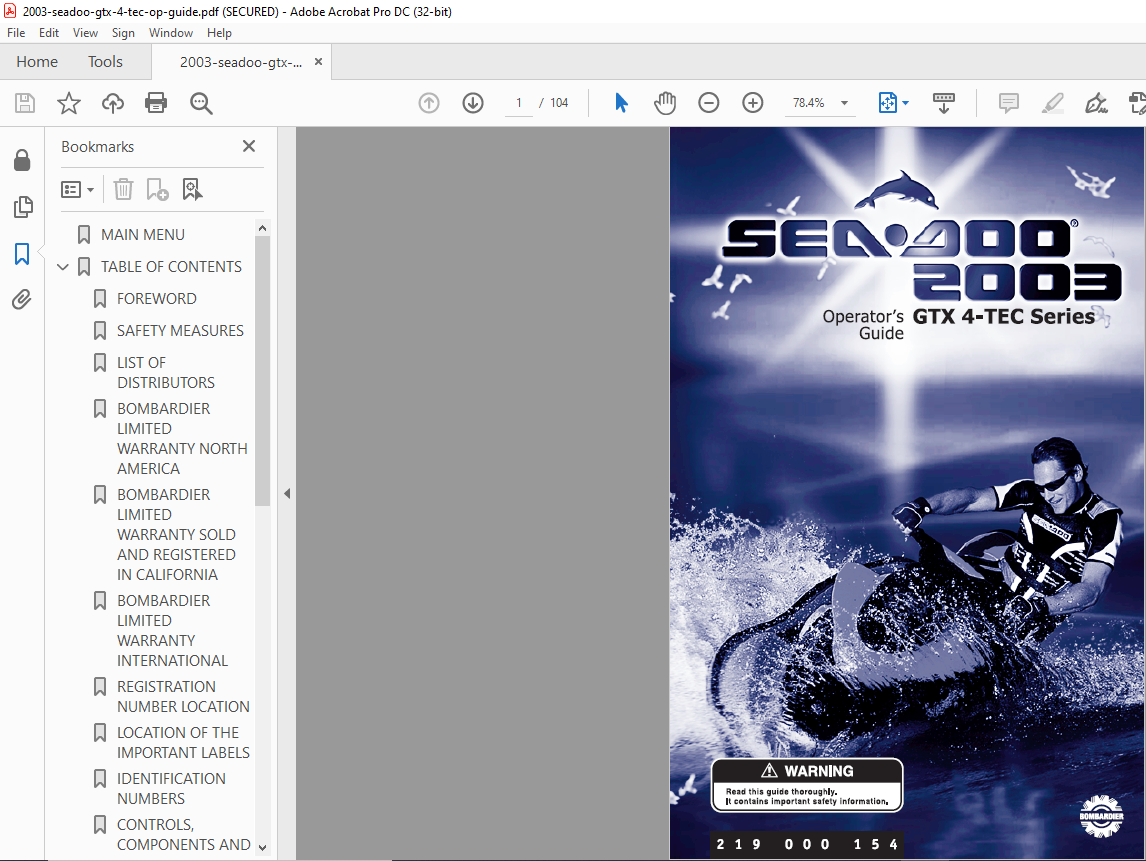Activate the hand pan tool
1146x861 pixels.
point(665,103)
